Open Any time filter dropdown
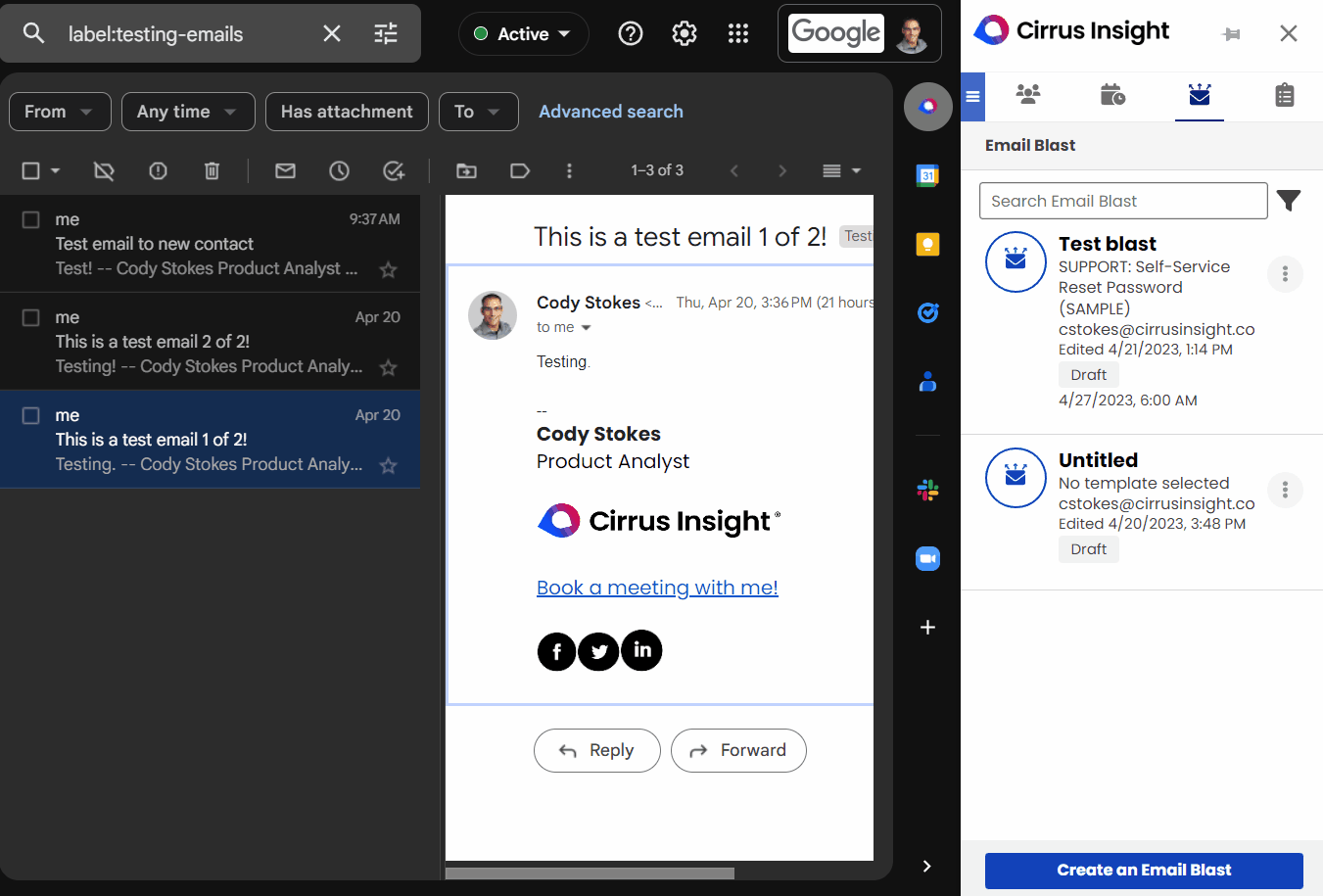This screenshot has width=1323, height=896. [188, 112]
